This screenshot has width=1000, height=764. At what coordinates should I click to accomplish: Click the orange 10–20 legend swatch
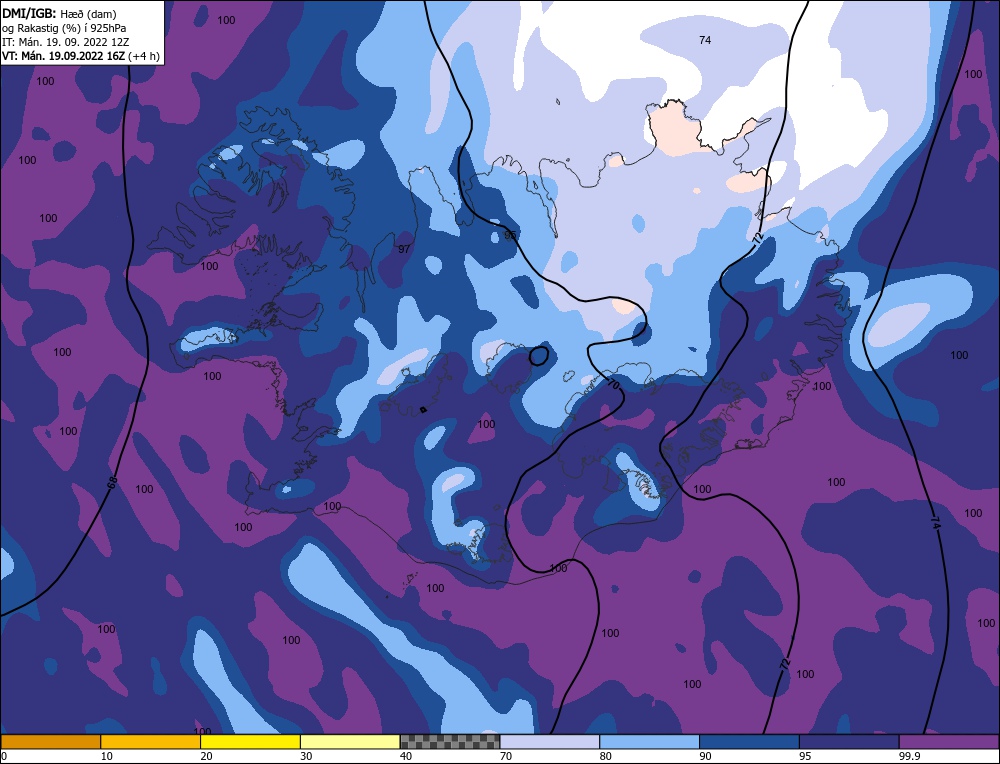[x=151, y=742]
